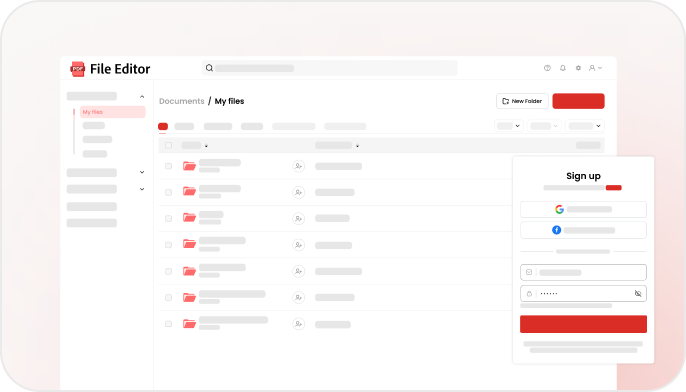Go to Documents in the breadcrumb

[x=182, y=101]
